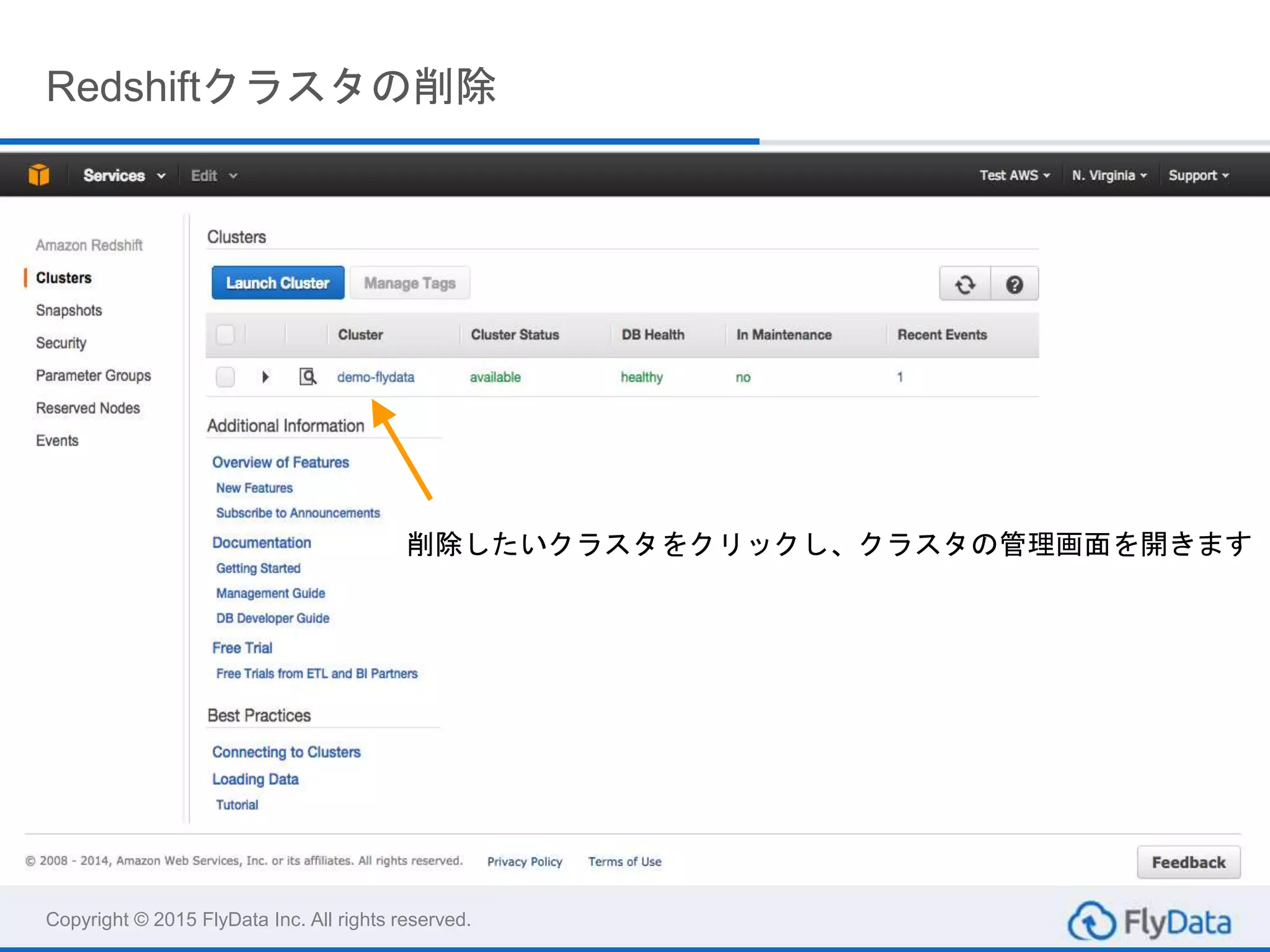This screenshot has width=1270, height=952.
Task: Open the Getting Started link
Action: pos(258,568)
